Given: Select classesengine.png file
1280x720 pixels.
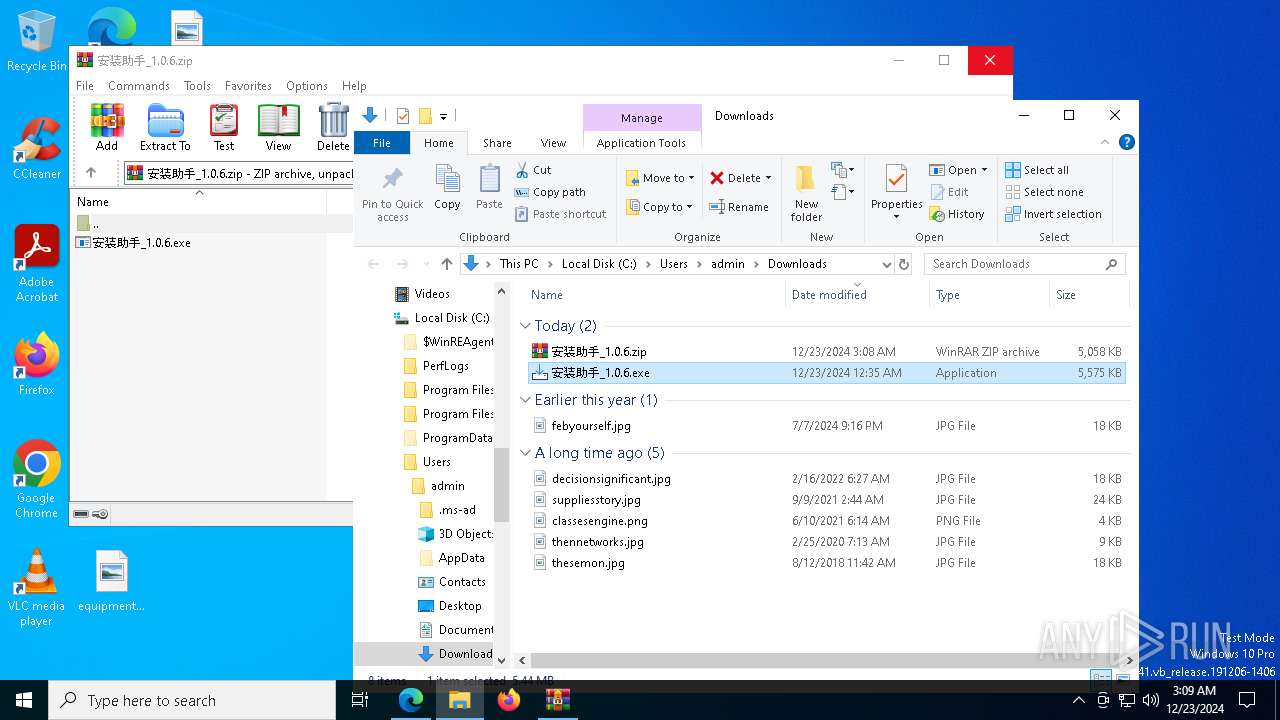Looking at the screenshot, I should [826, 521].
